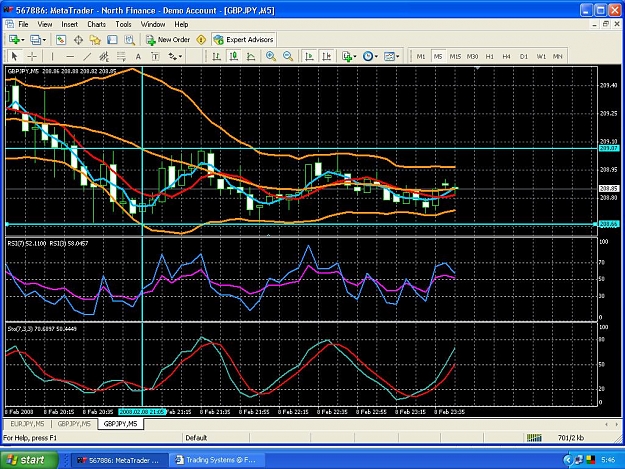
Task: Click the New Order button
Action: pos(168,40)
